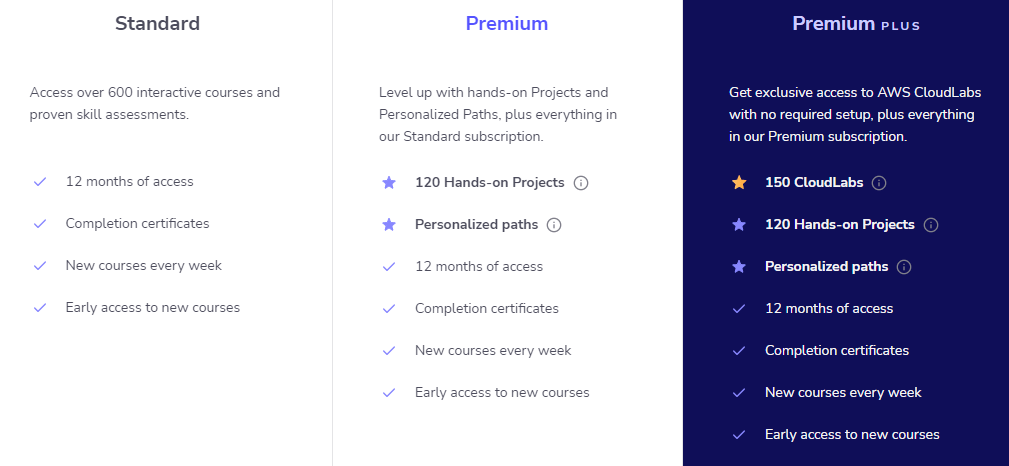The height and width of the screenshot is (466, 1009).
Task: Click checkmark beside Standard Completion certificates
Action: (40, 224)
